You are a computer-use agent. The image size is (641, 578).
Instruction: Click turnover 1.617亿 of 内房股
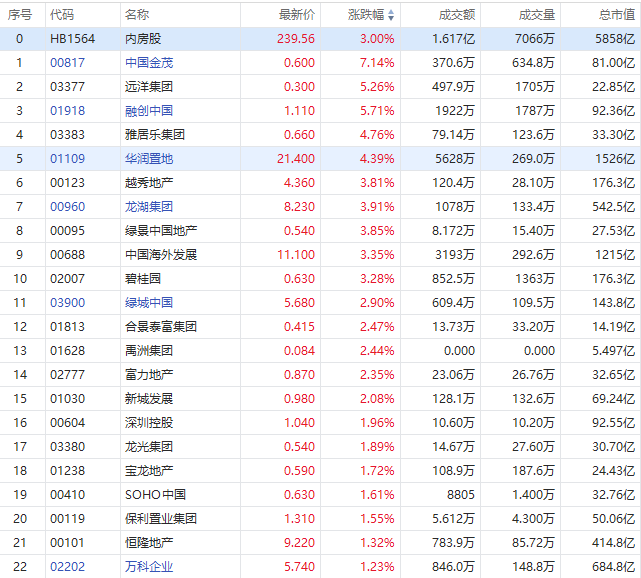click(453, 39)
